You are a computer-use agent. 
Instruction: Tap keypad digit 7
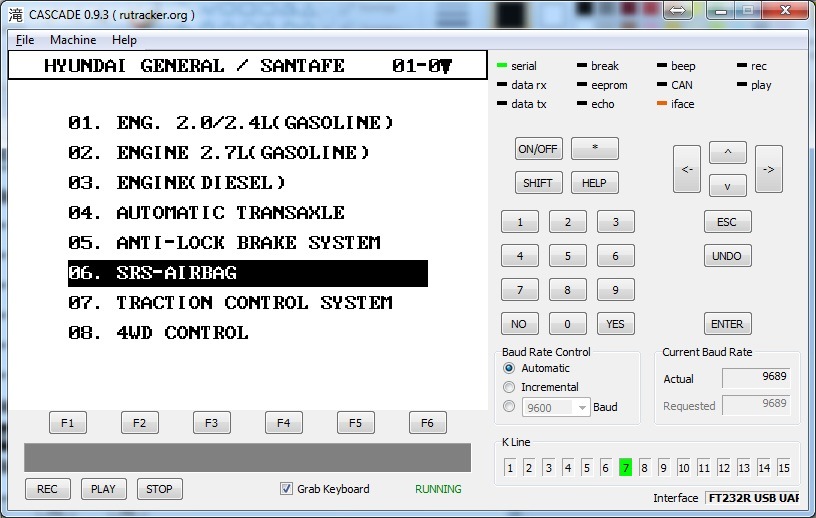click(x=519, y=290)
